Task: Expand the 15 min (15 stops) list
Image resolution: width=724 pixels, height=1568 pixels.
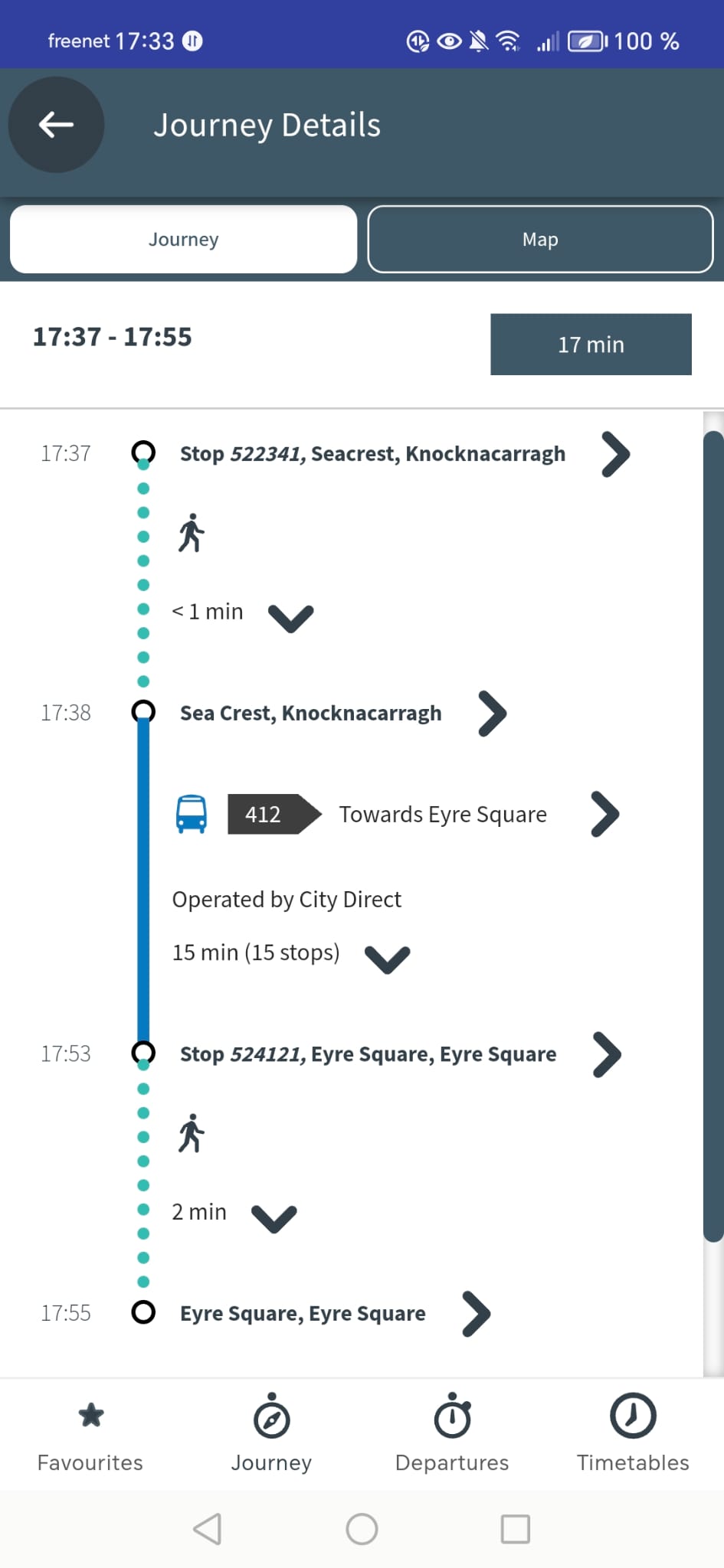Action: click(388, 957)
